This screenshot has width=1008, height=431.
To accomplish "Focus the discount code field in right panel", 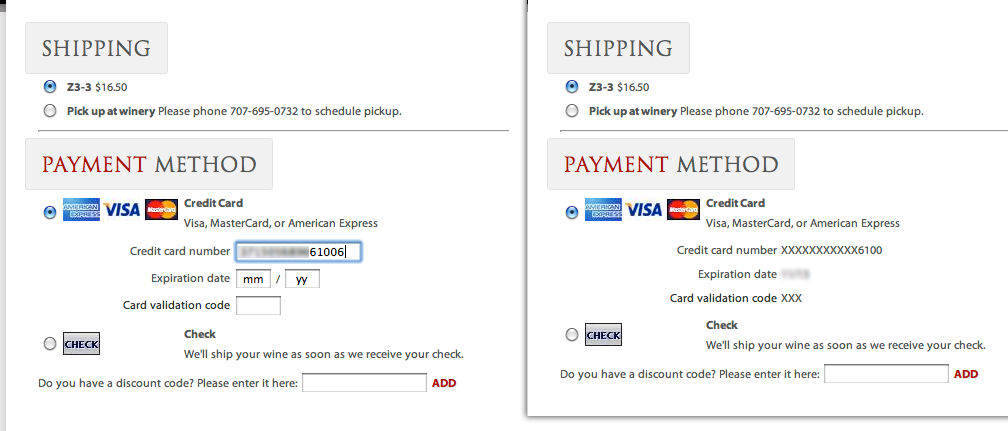I will click(886, 374).
